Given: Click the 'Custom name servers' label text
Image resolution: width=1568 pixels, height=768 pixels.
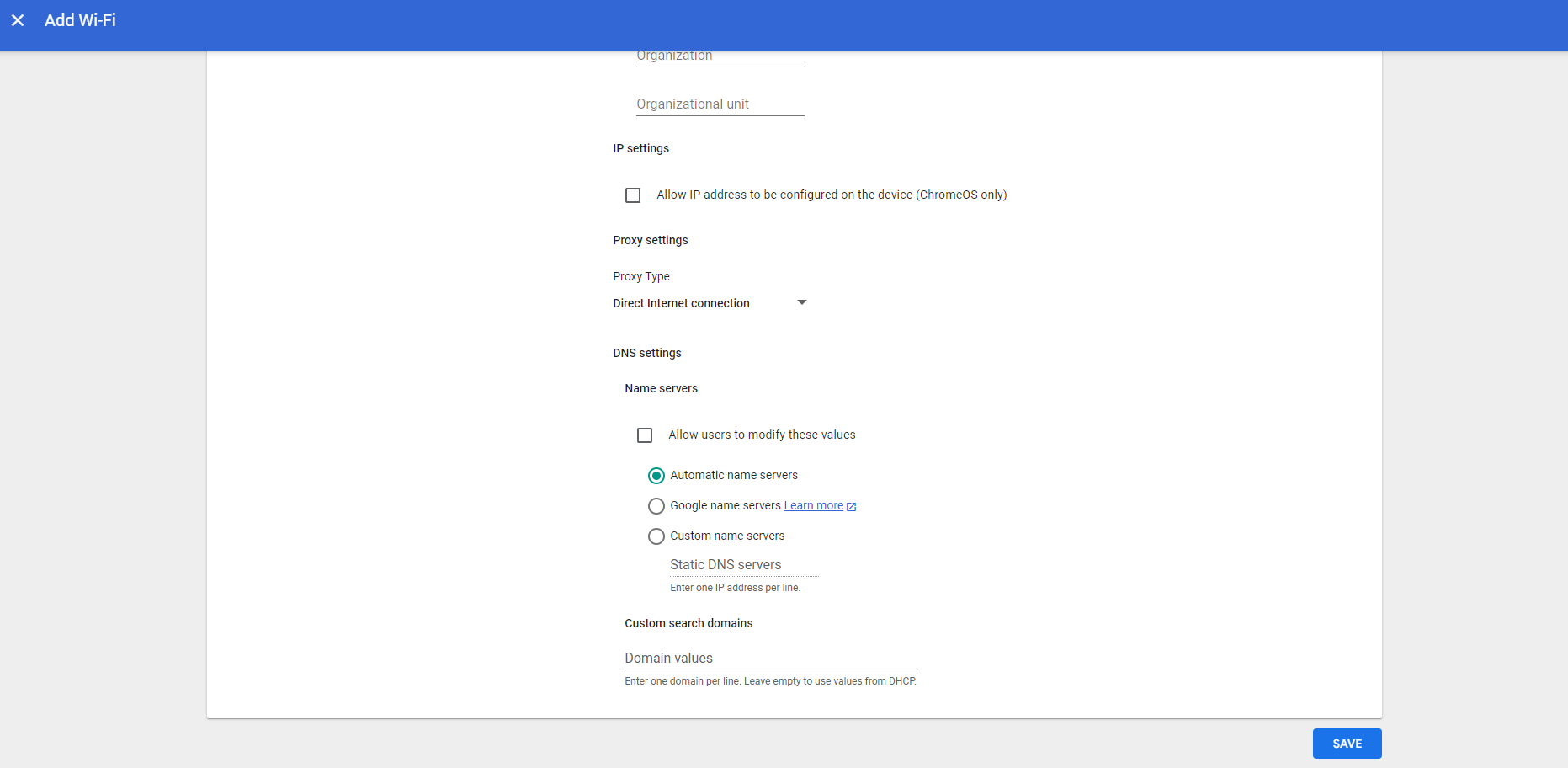Looking at the screenshot, I should [x=727, y=536].
